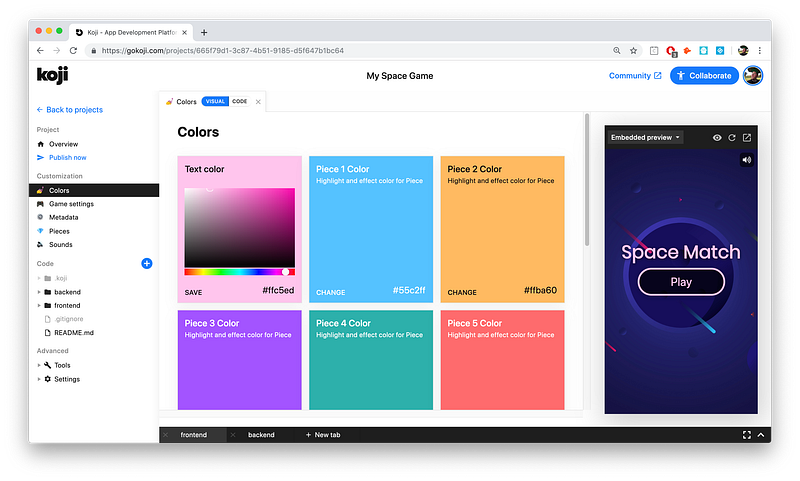Click the red extension icon in toolbar
This screenshot has height=481, width=800.
(671, 50)
